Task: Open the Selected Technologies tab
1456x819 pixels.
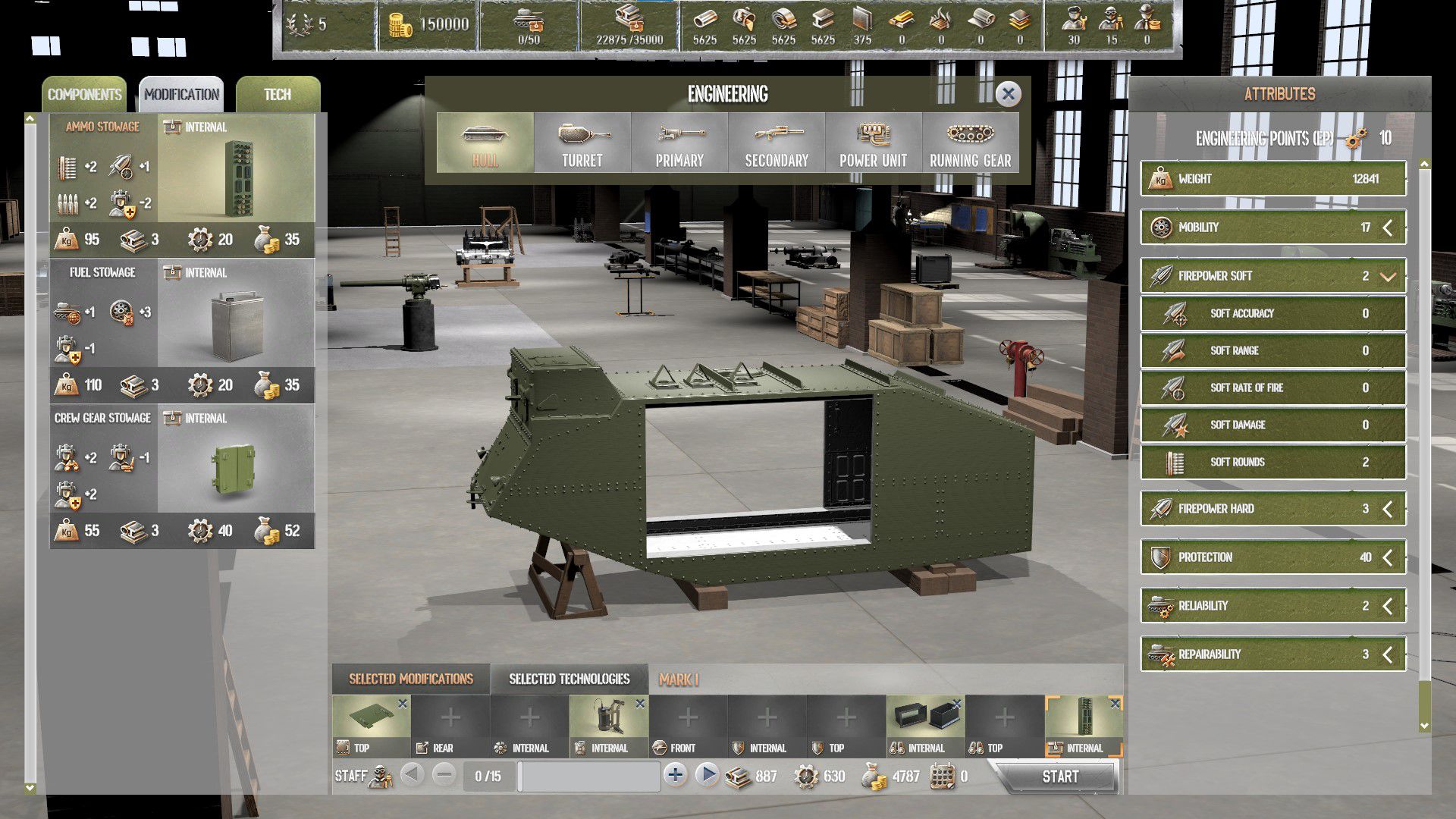Action: 569,679
